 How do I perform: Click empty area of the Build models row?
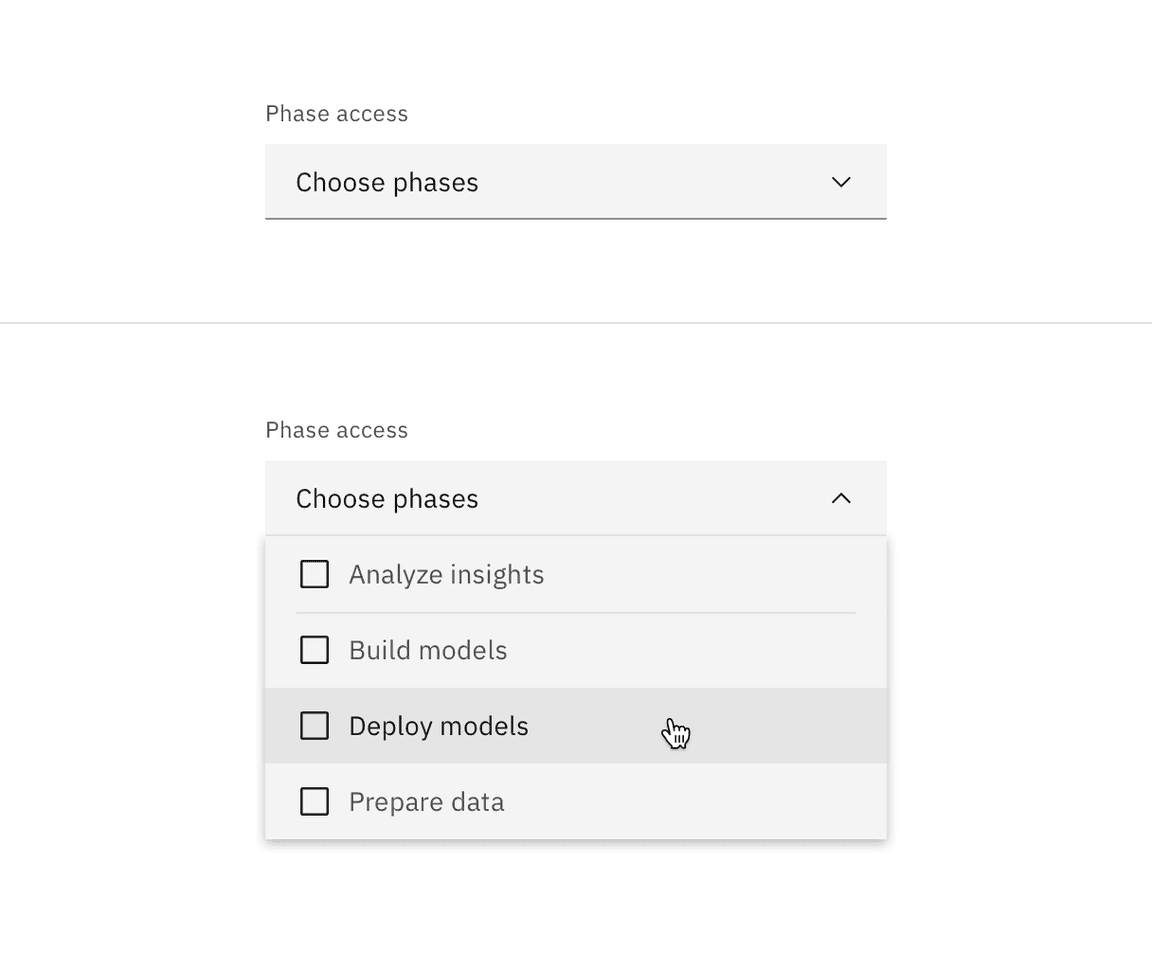700,650
